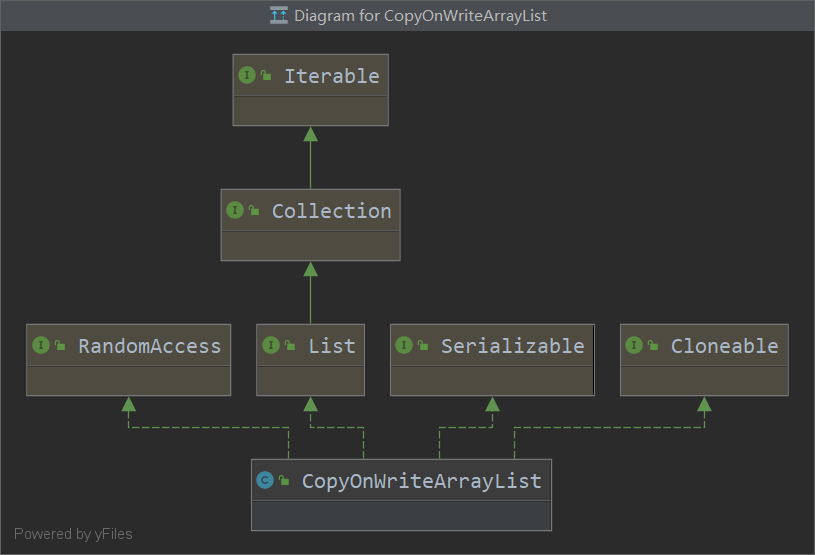The width and height of the screenshot is (815, 555).
Task: Click the public visibility icon beside List
Action: pyautogui.click(x=290, y=345)
